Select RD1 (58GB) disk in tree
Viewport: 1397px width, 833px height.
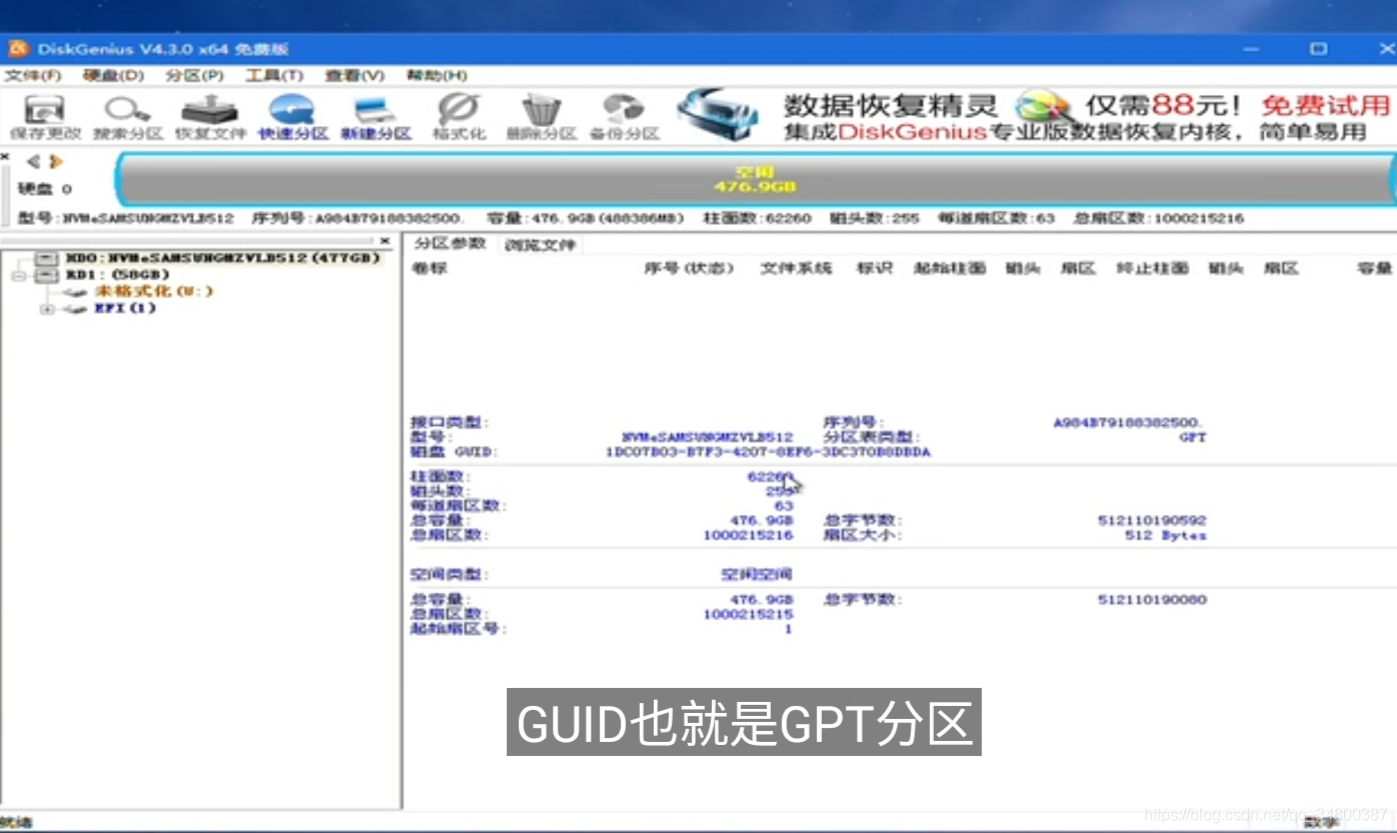[117, 274]
